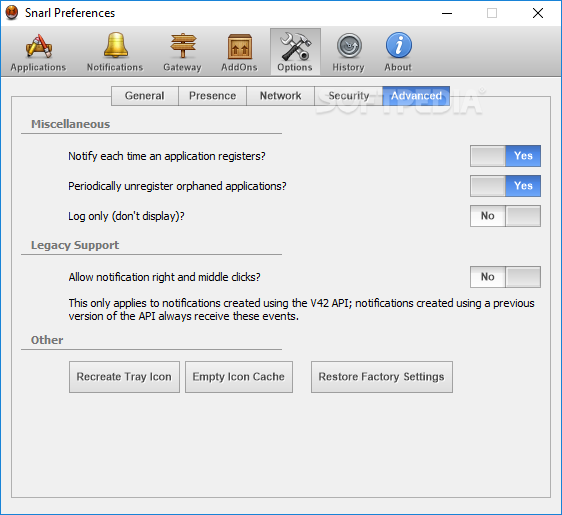
Task: Select the Options tools icon
Action: pos(295,52)
